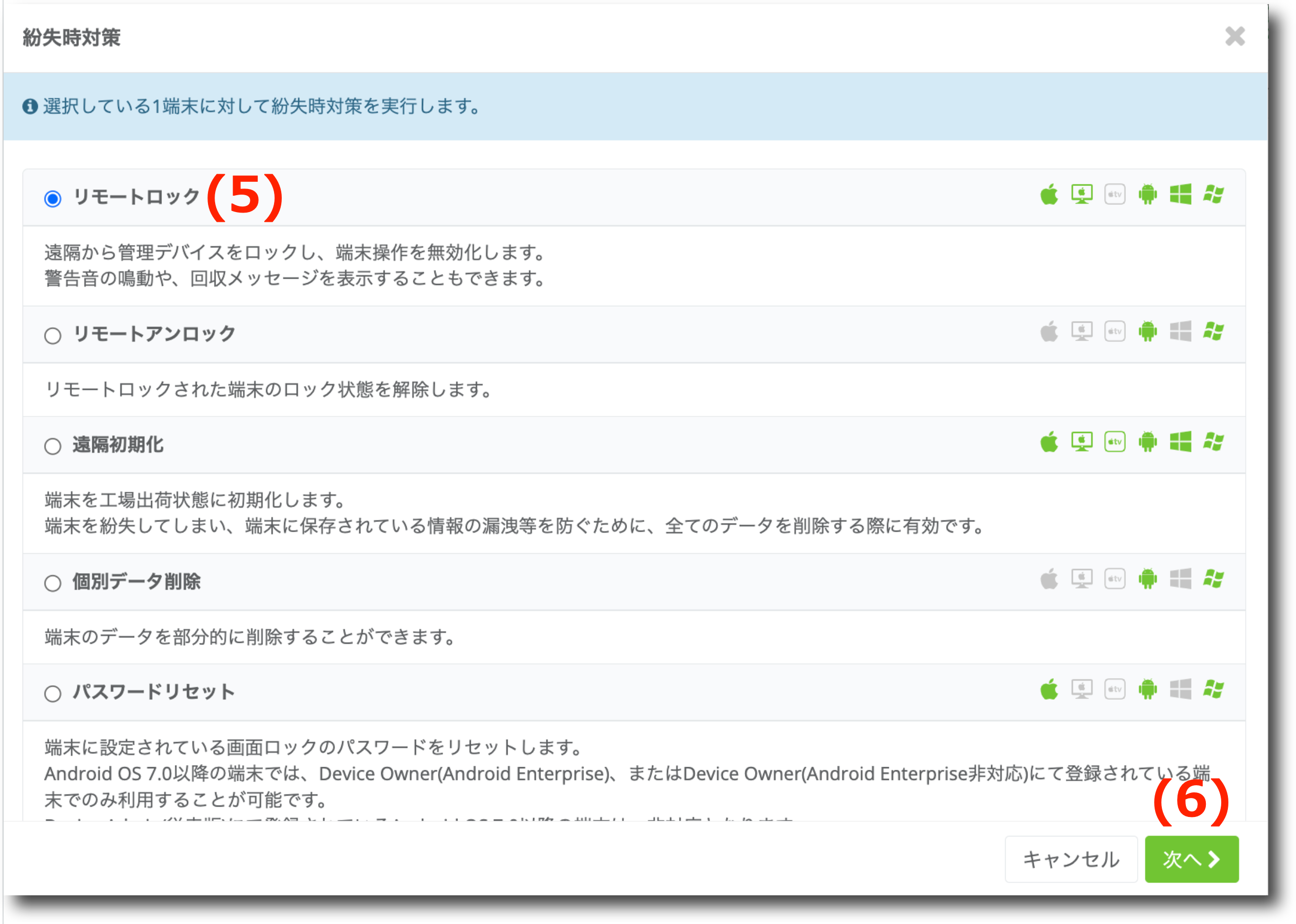This screenshot has height=924, width=1296.
Task: Select the パスワードリセット radio button
Action: click(53, 694)
